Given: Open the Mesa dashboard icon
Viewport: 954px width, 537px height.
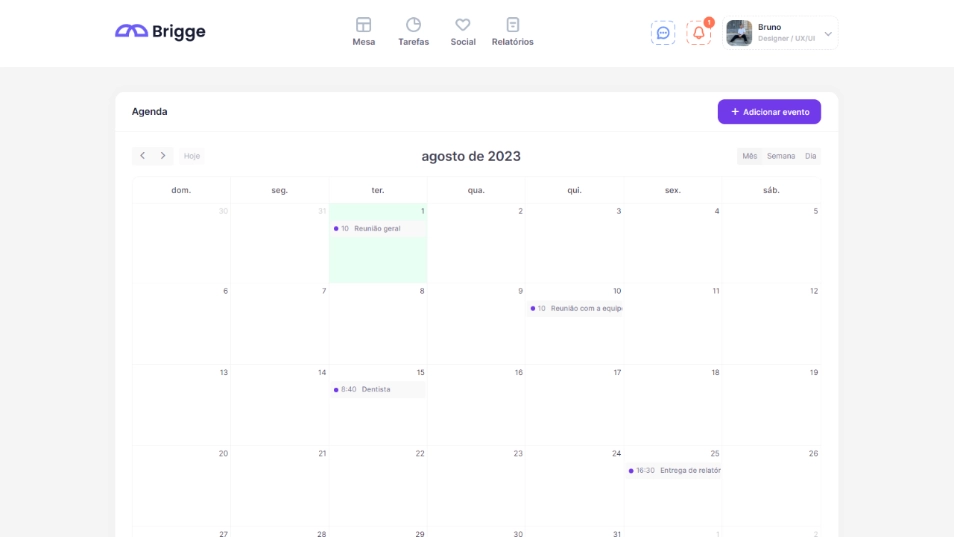Looking at the screenshot, I should click(364, 25).
